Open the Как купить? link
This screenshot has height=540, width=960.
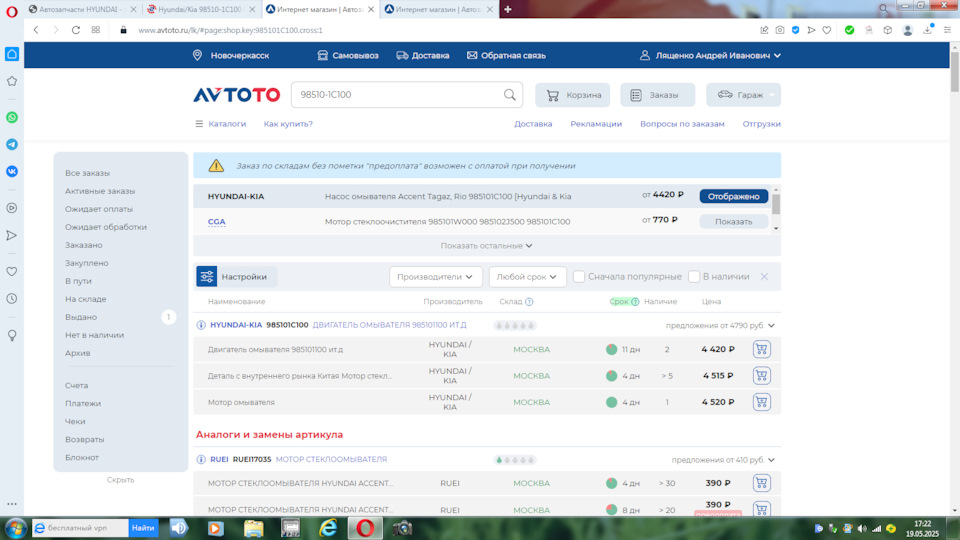[288, 124]
